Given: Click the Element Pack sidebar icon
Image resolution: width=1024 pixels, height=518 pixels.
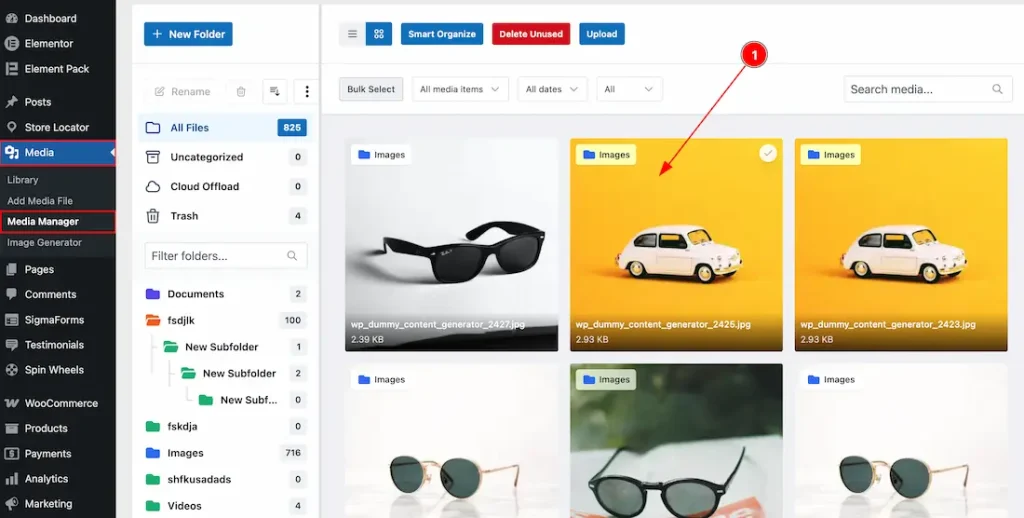Looking at the screenshot, I should click(11, 69).
